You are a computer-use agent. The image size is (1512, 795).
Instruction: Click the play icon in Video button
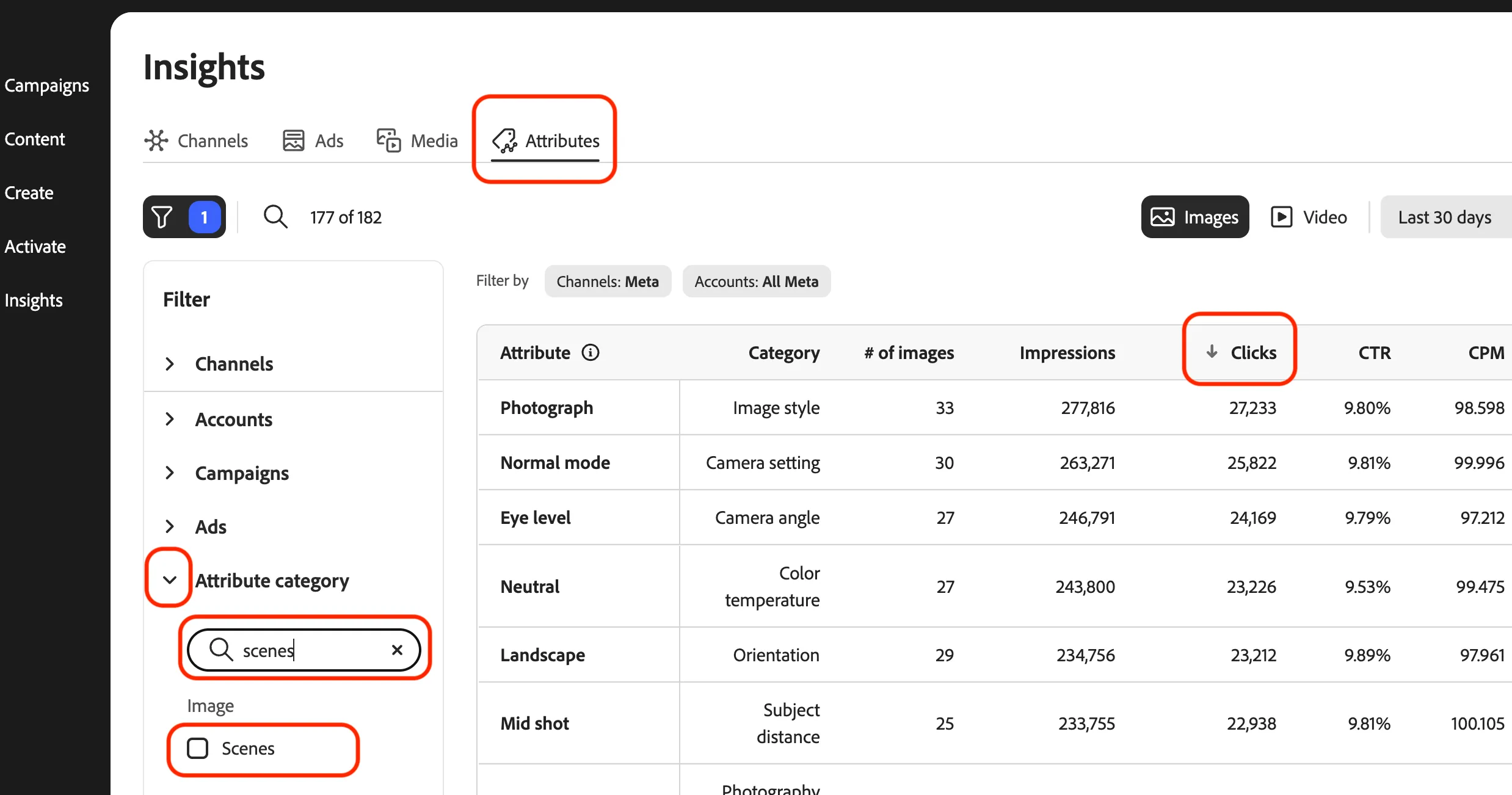click(1281, 217)
